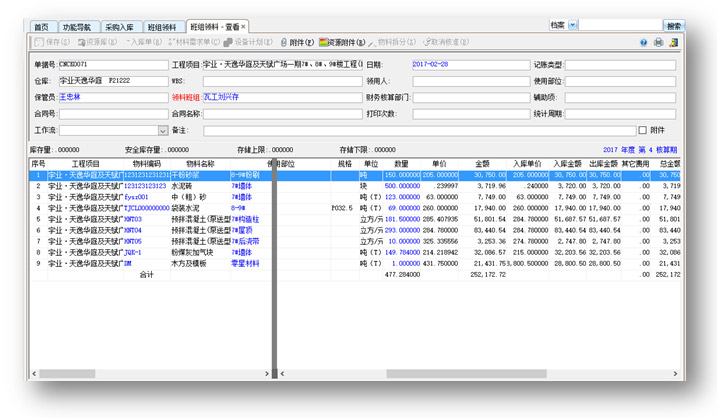Click the quantity 123.000000 cell
Screen dimensions: 717x418
pyautogui.click(x=402, y=197)
